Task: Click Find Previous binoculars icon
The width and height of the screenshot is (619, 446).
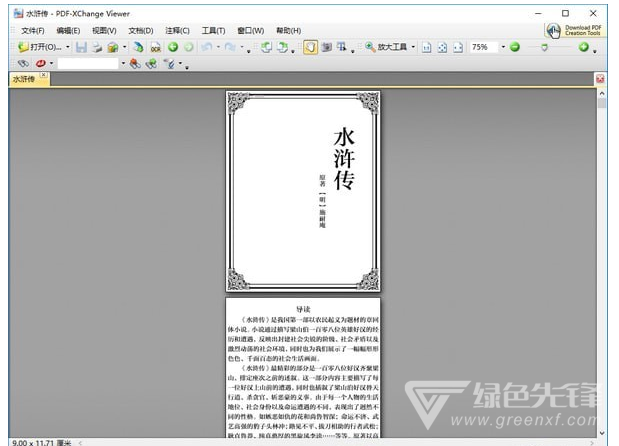Action: coord(135,63)
